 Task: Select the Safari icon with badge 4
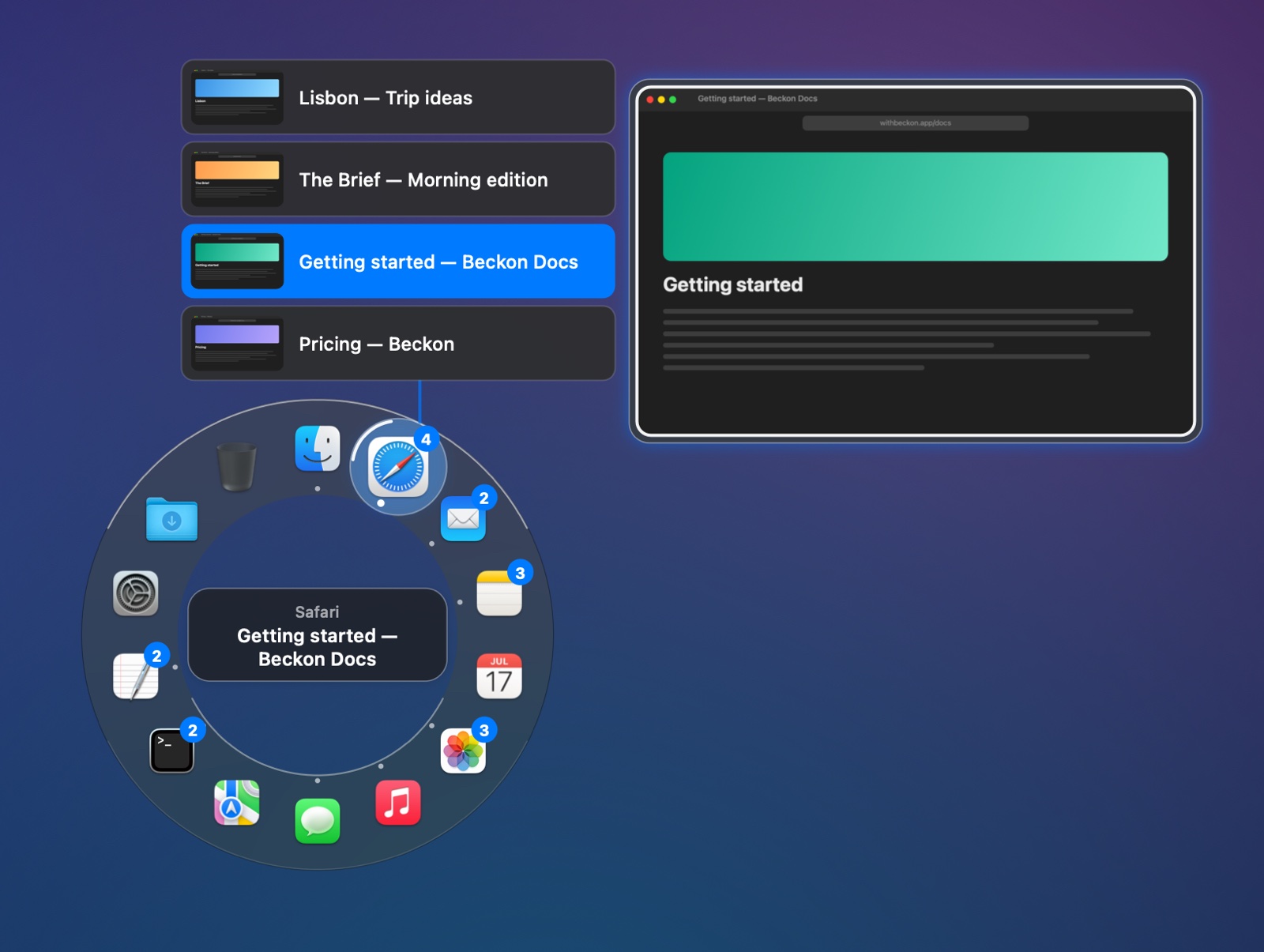[398, 467]
